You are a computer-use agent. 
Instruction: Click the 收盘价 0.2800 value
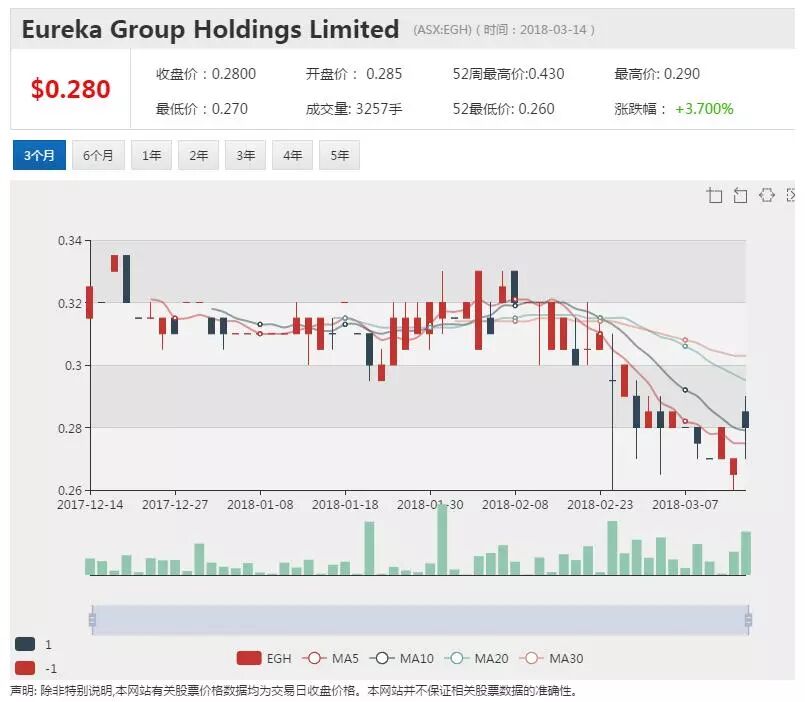[206, 74]
